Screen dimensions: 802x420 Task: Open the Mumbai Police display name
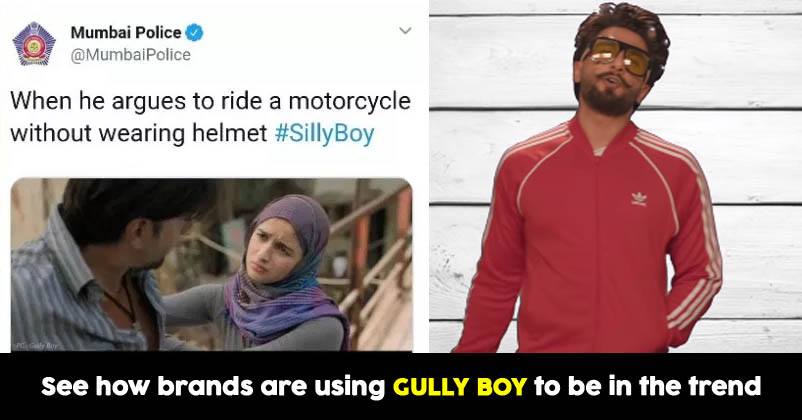pos(126,33)
